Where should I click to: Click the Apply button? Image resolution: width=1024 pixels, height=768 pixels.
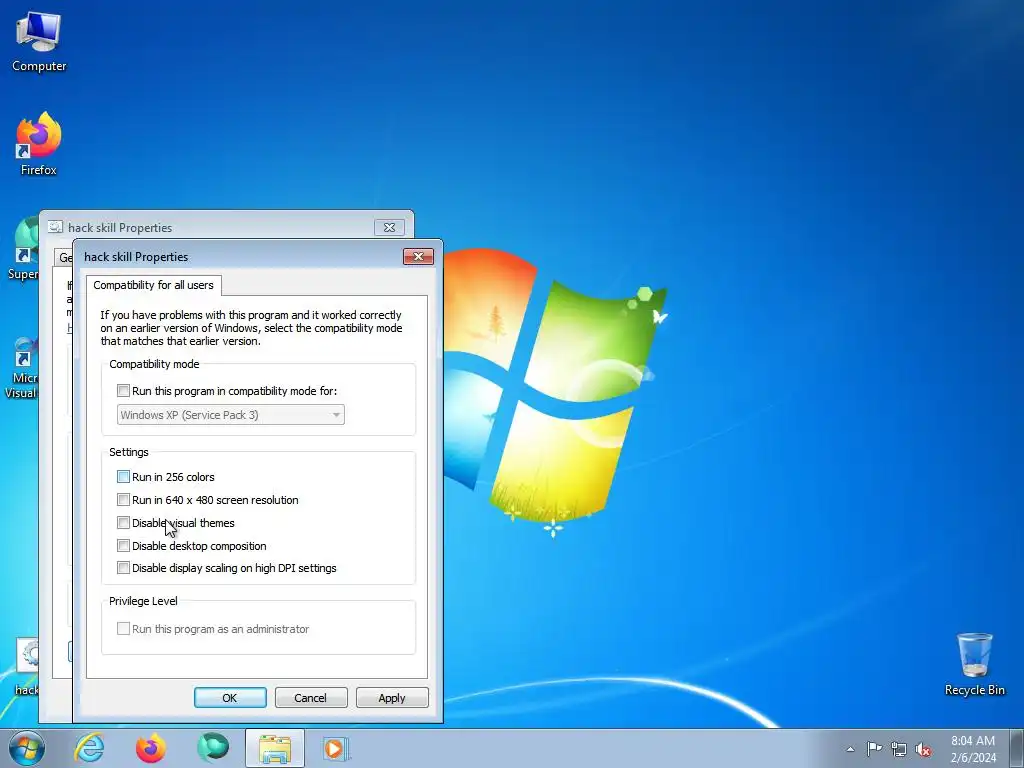(392, 697)
